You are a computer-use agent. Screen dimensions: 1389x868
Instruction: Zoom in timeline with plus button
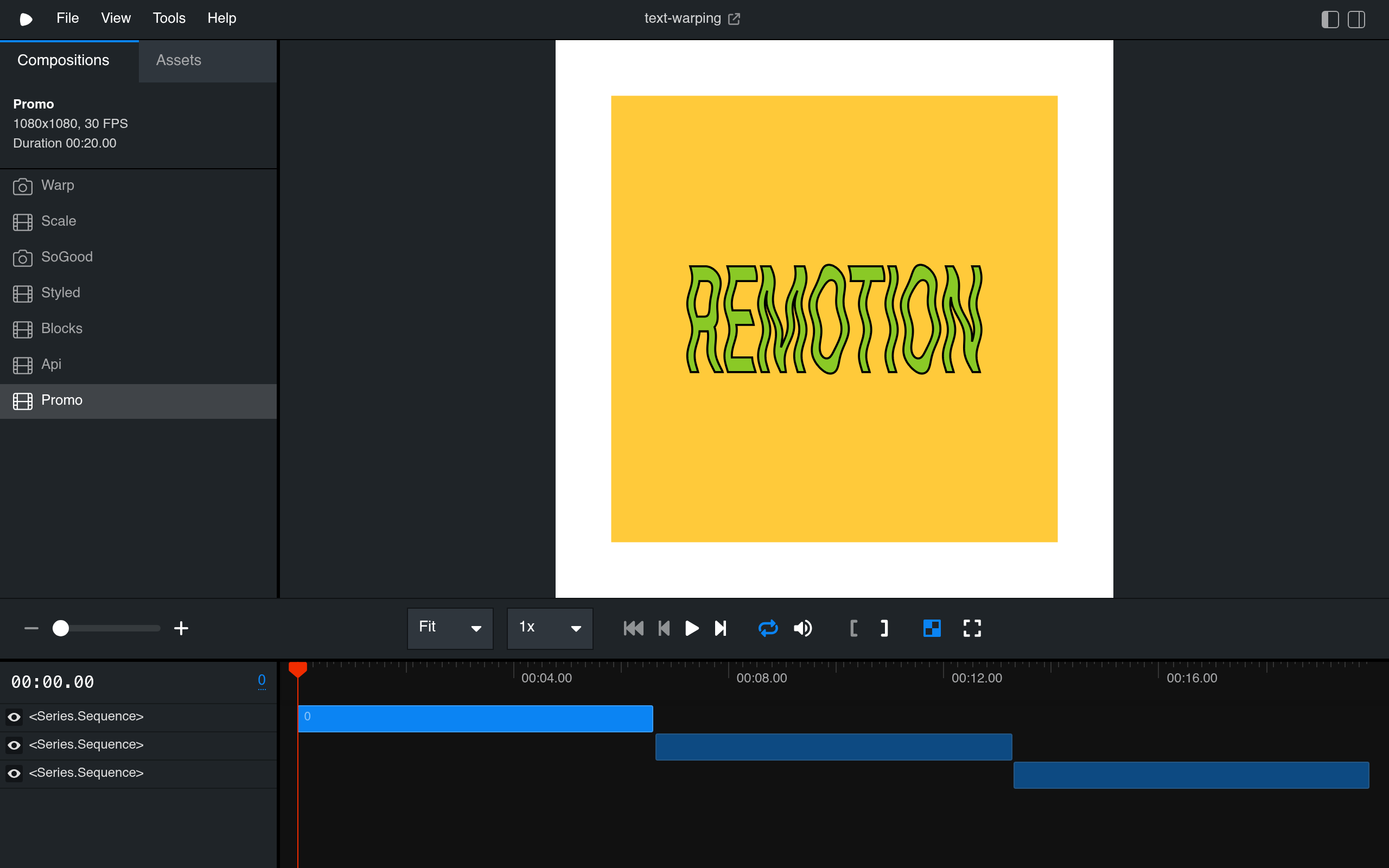tap(181, 629)
